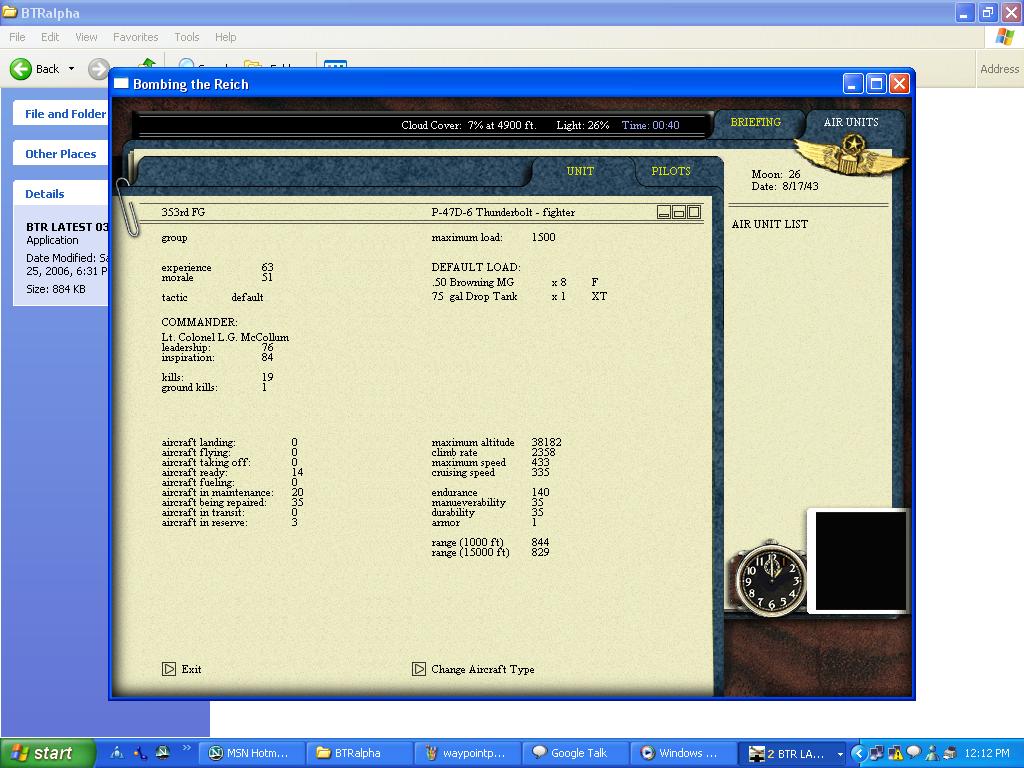
Task: Expand hidden system tray icons chevron
Action: click(x=858, y=754)
